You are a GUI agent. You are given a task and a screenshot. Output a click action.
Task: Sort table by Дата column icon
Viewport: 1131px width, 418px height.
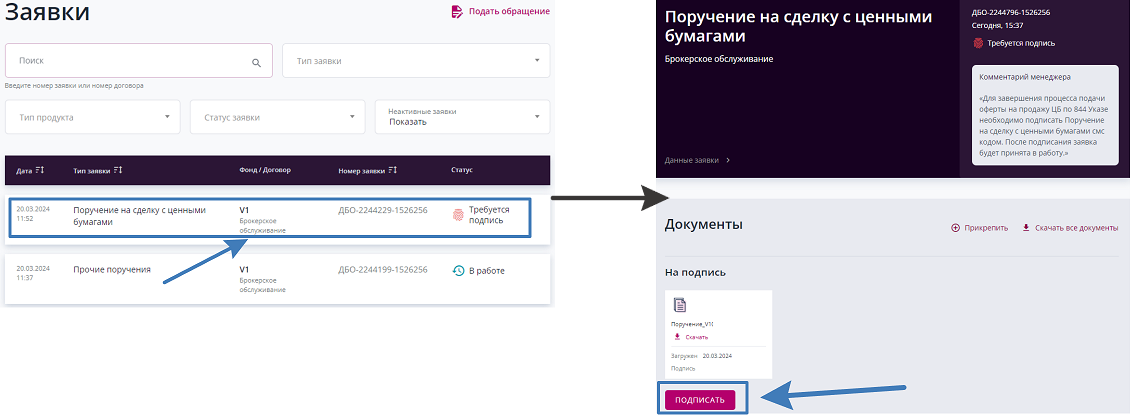click(40, 170)
